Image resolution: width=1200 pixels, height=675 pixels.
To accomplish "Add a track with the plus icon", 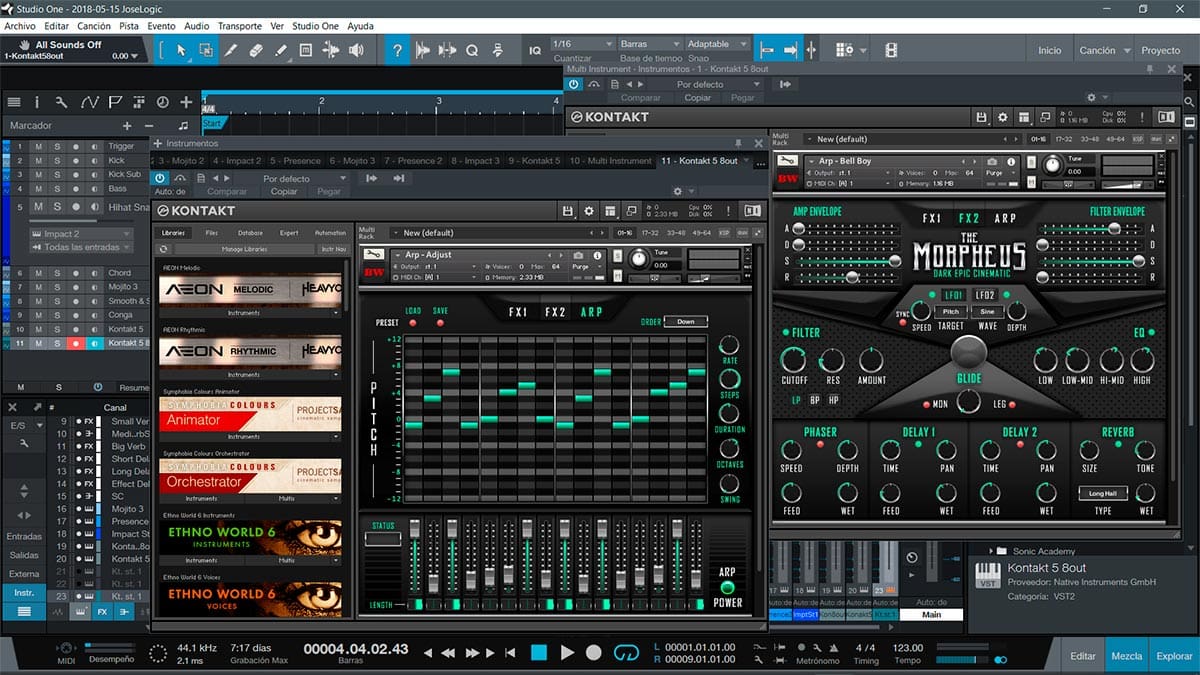I will (x=186, y=102).
